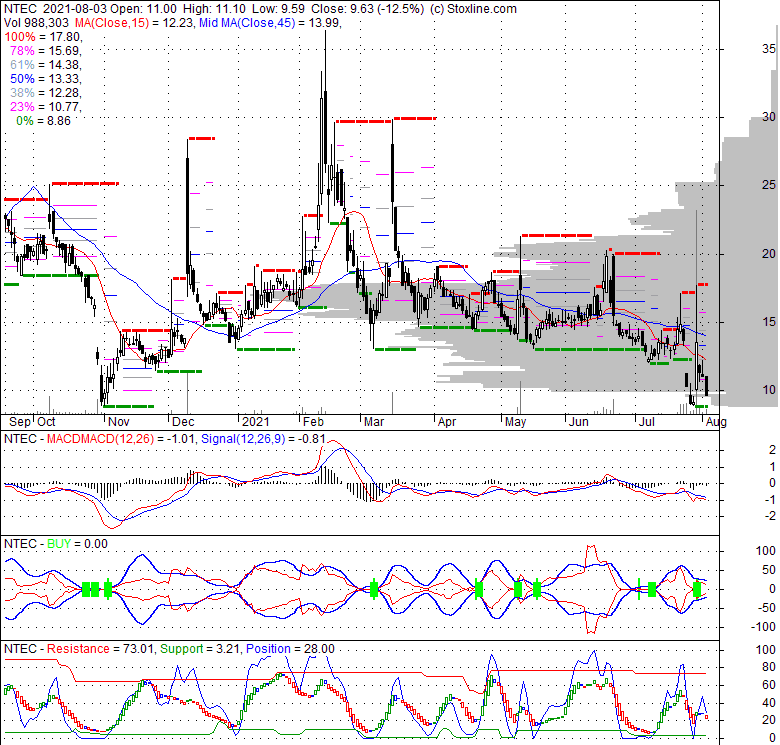Click the 'Jul' month axis label
Screen dimensions: 780x745
click(x=646, y=422)
